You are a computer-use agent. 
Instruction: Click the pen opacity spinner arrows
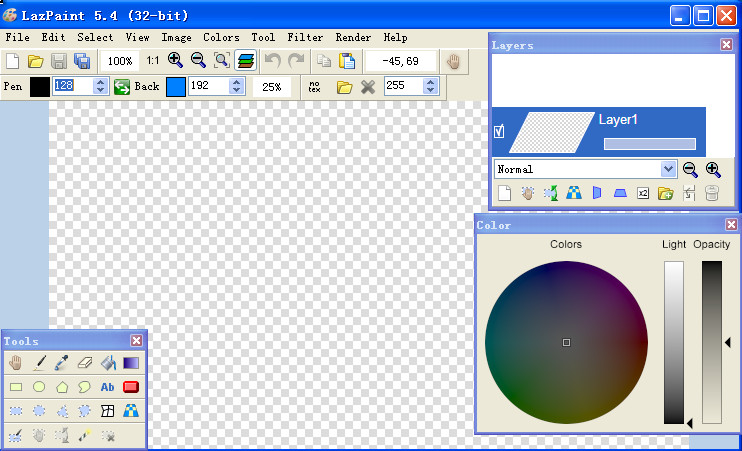pos(100,87)
